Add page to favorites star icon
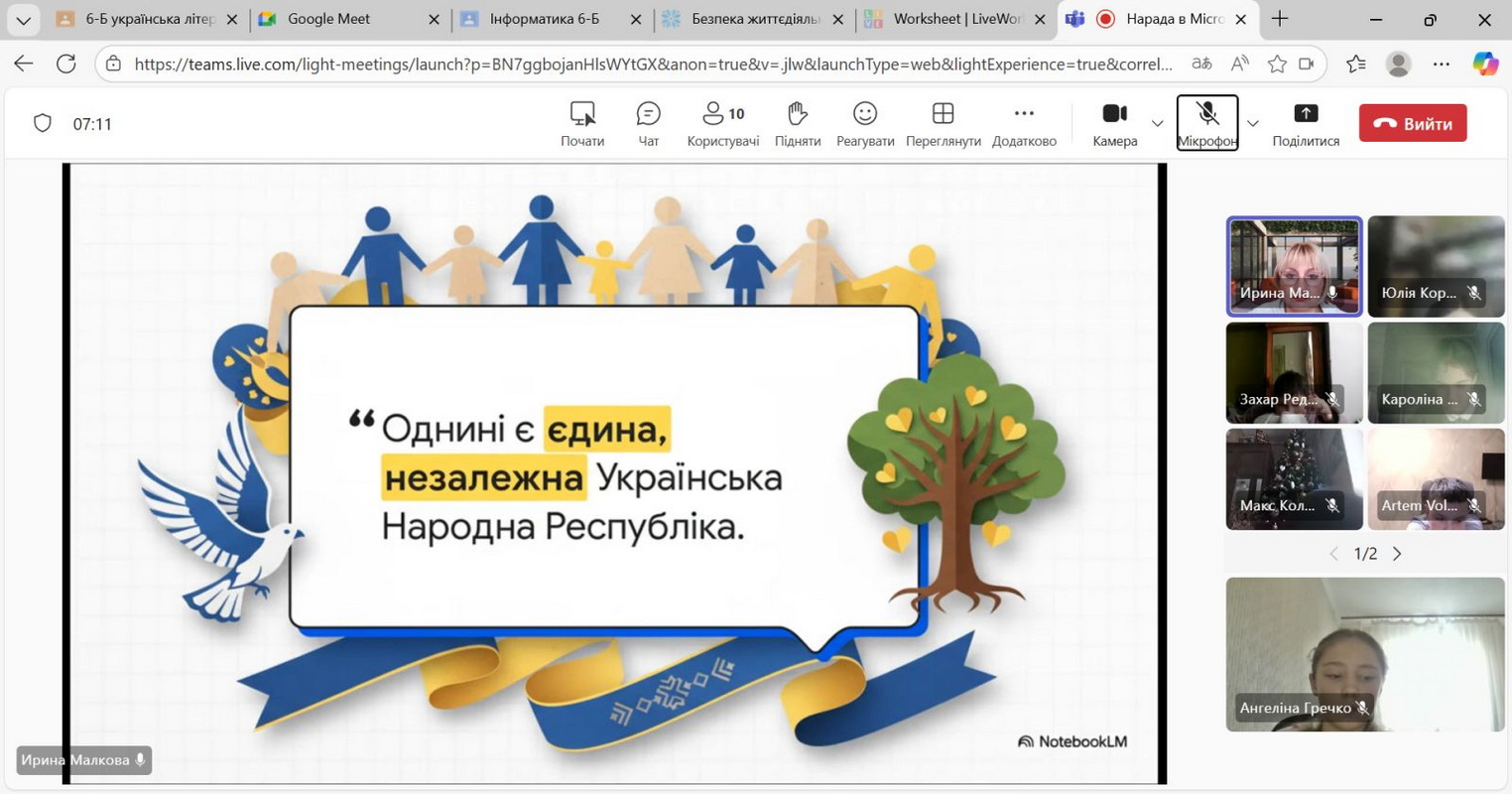Screen dimensions: 1512x794 pos(1277,64)
